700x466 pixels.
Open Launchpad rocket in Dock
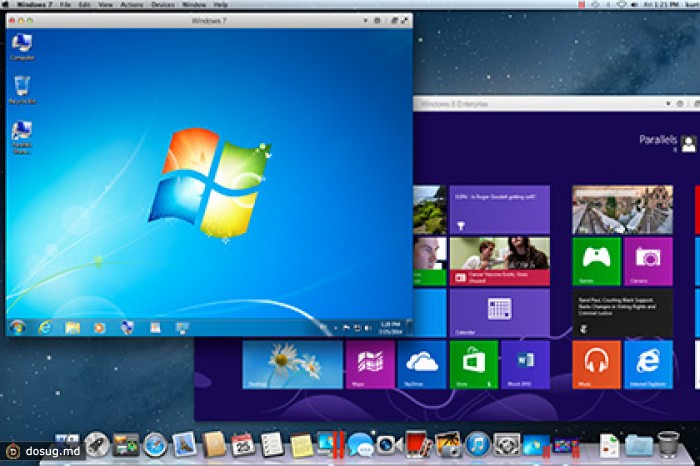97,445
